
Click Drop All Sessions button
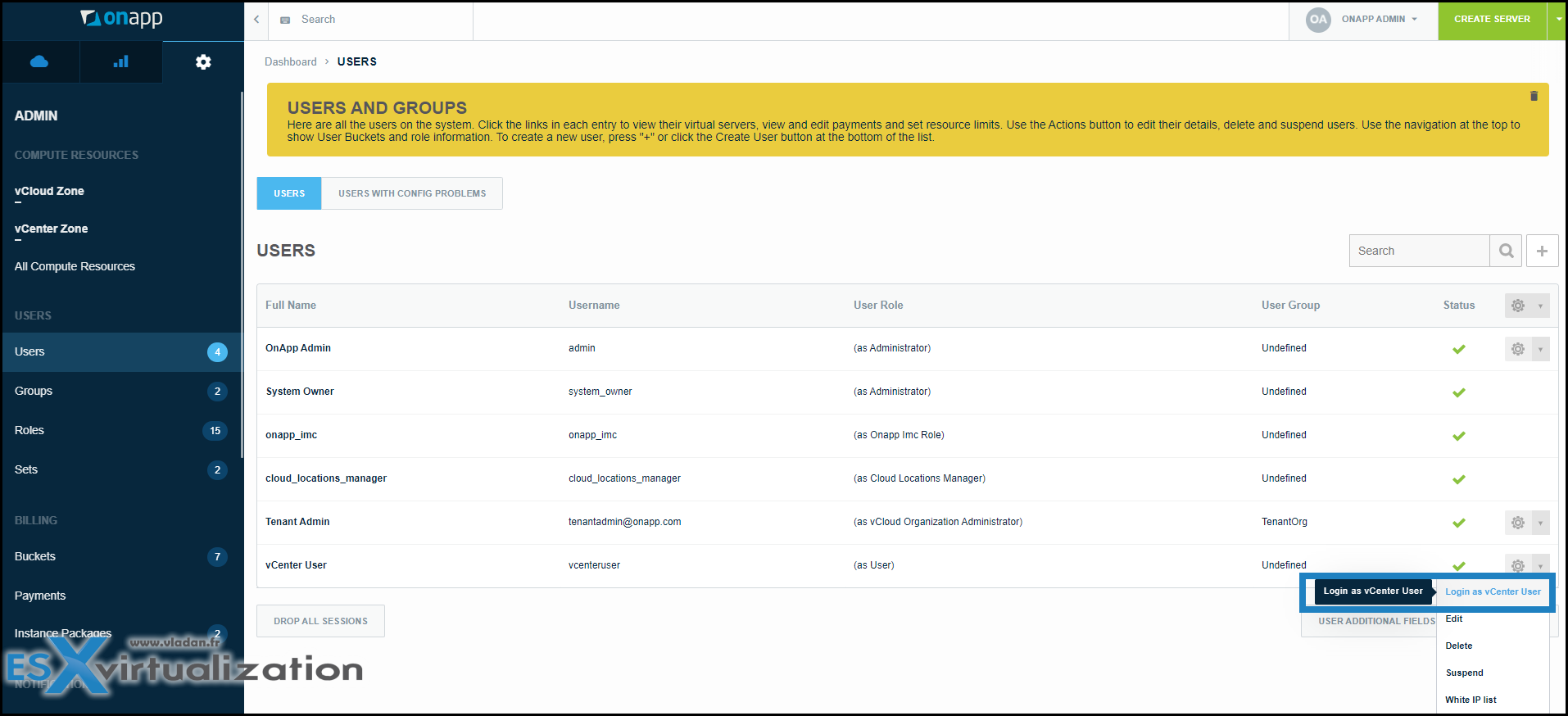click(320, 621)
